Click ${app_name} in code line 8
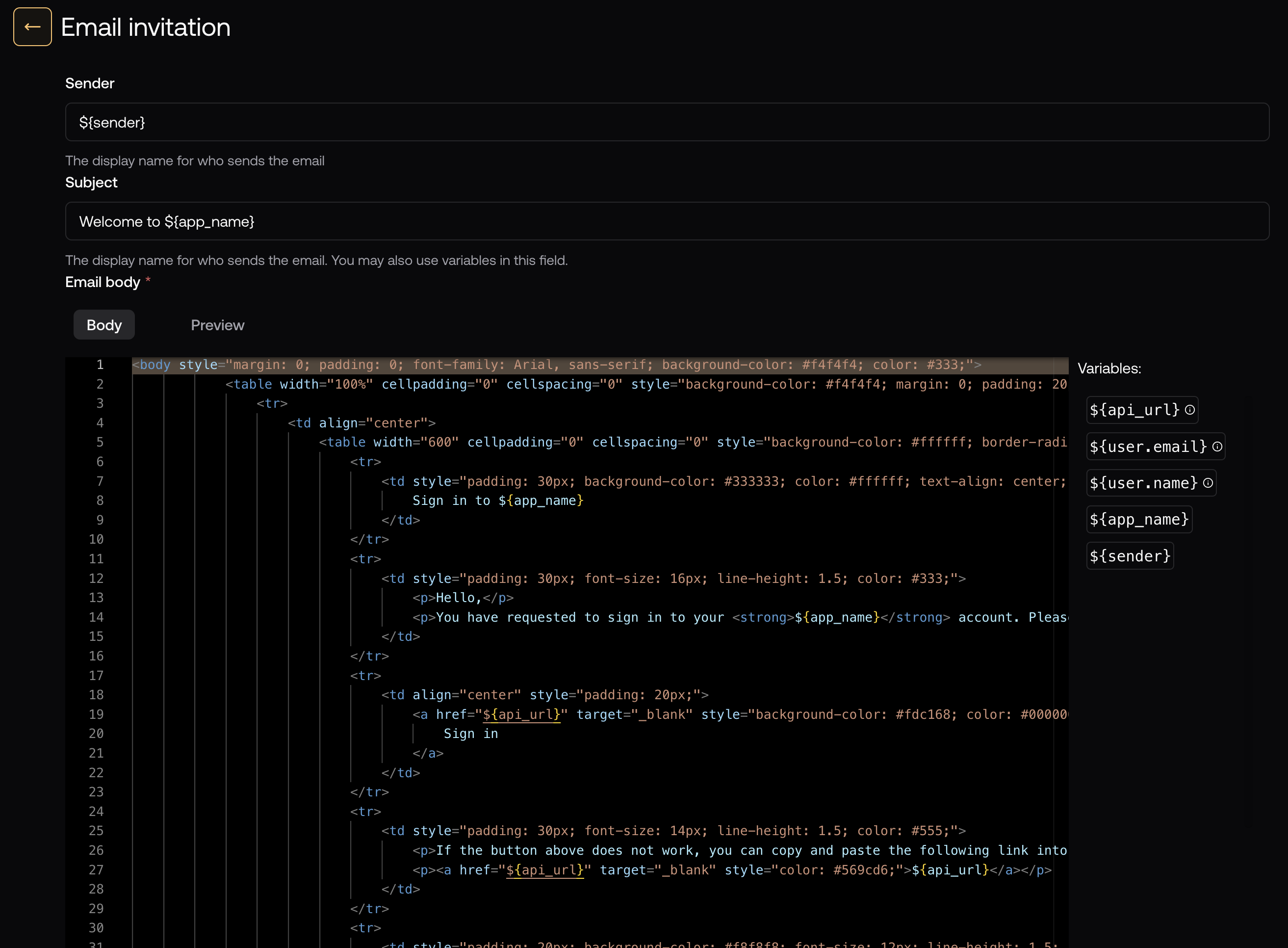Image resolution: width=1288 pixels, height=948 pixels. coord(541,501)
